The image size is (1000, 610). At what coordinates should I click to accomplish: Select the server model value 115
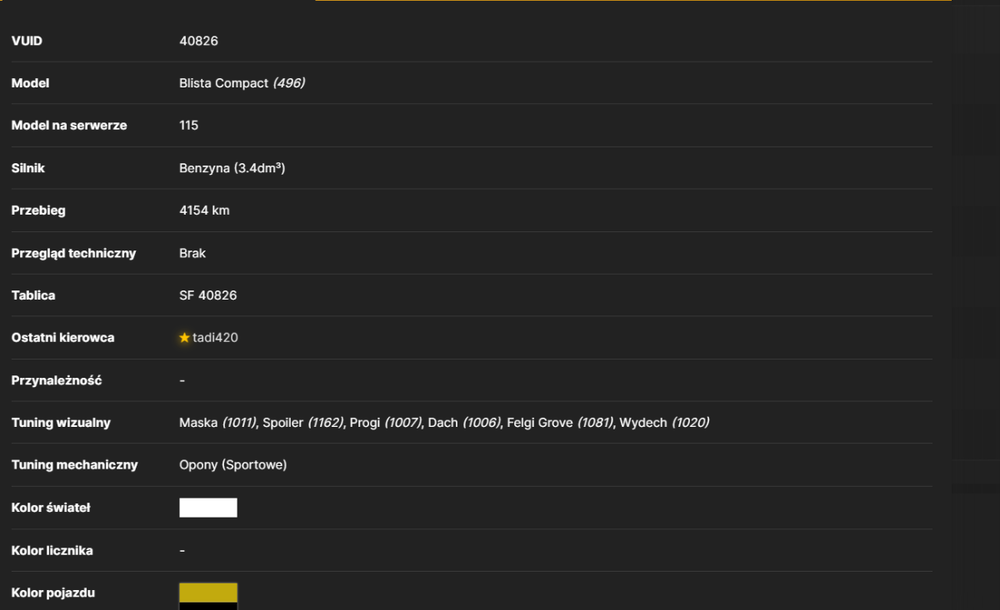[x=189, y=125]
